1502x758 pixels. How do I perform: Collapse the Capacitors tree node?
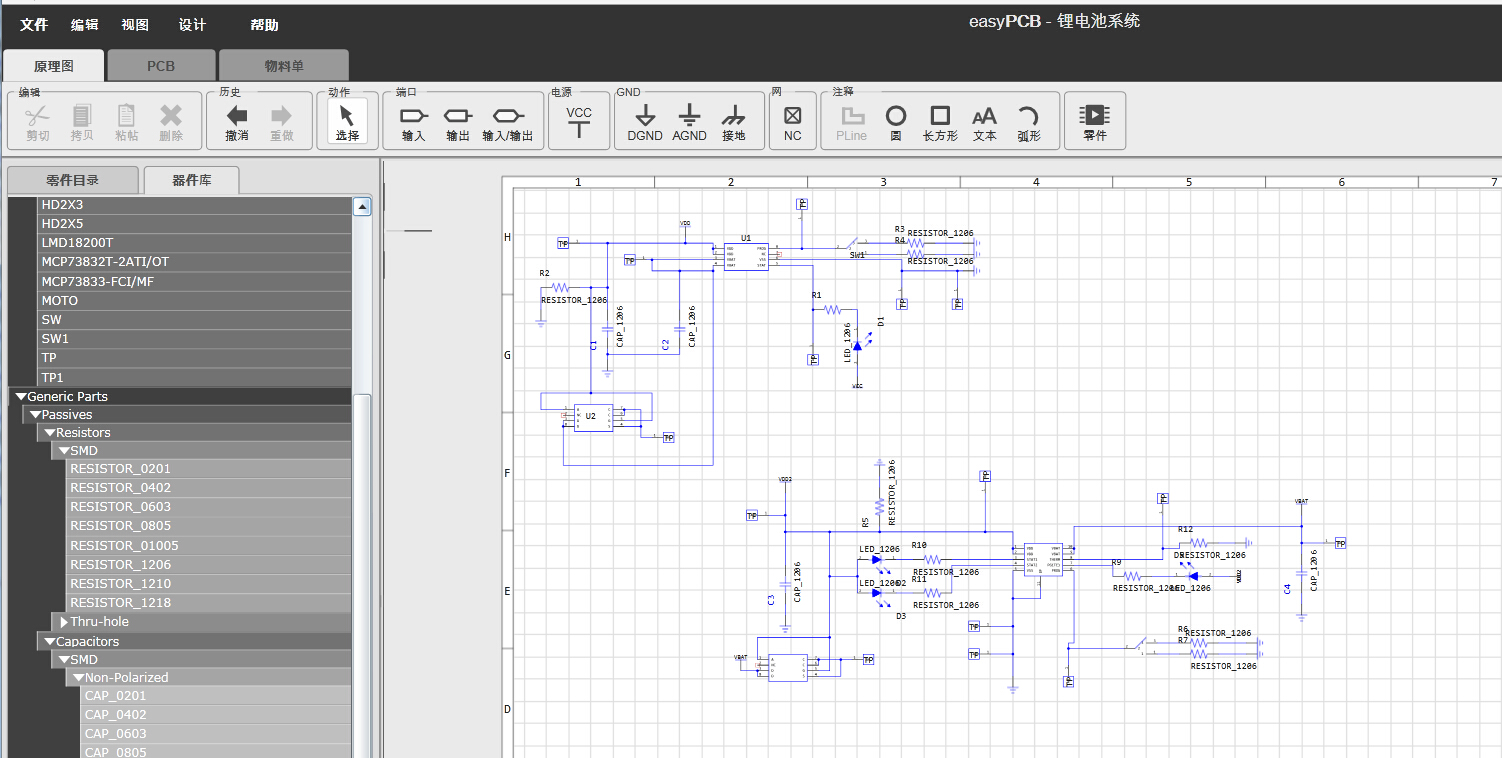coord(49,642)
